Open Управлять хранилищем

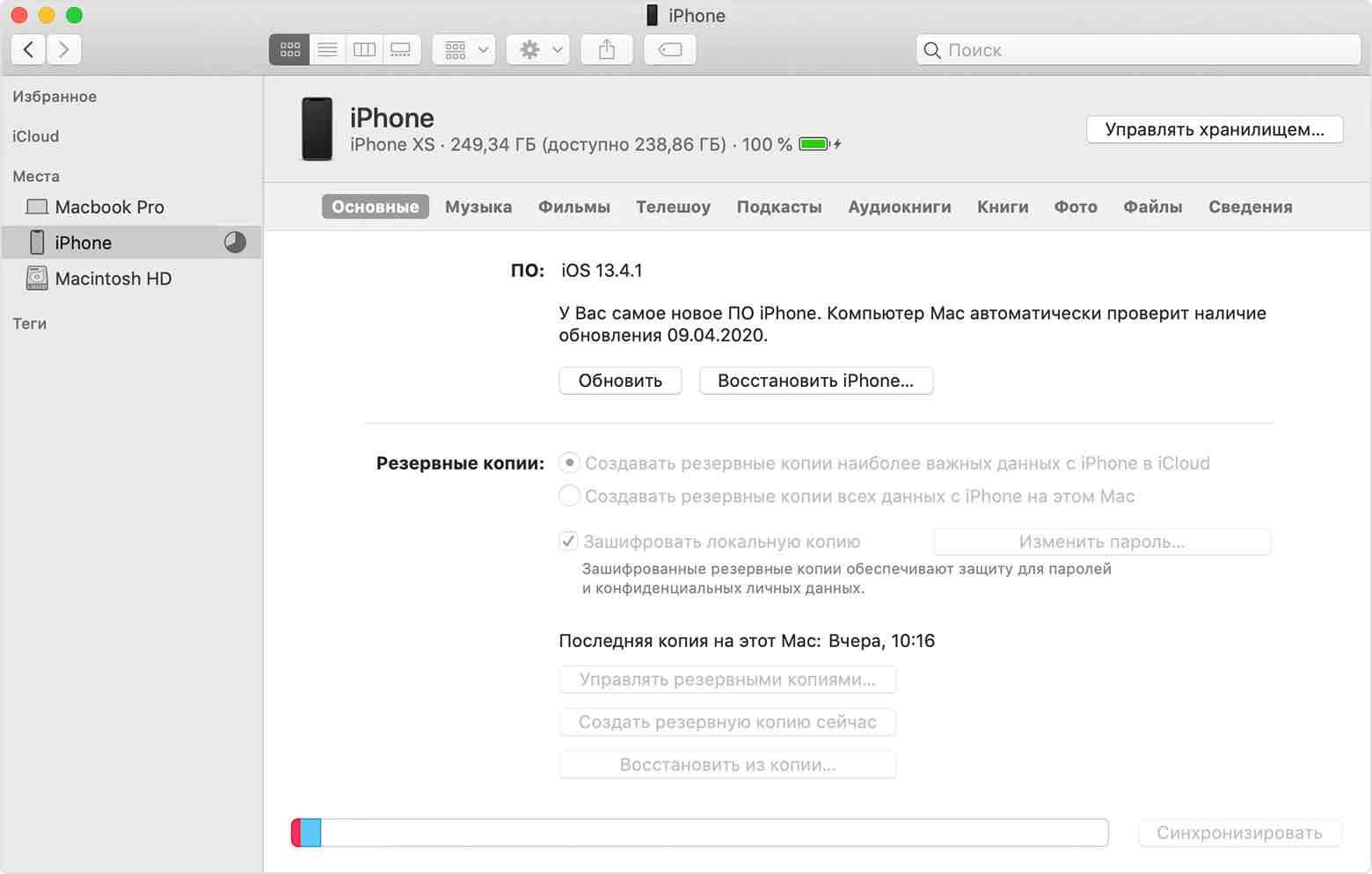(x=1215, y=129)
